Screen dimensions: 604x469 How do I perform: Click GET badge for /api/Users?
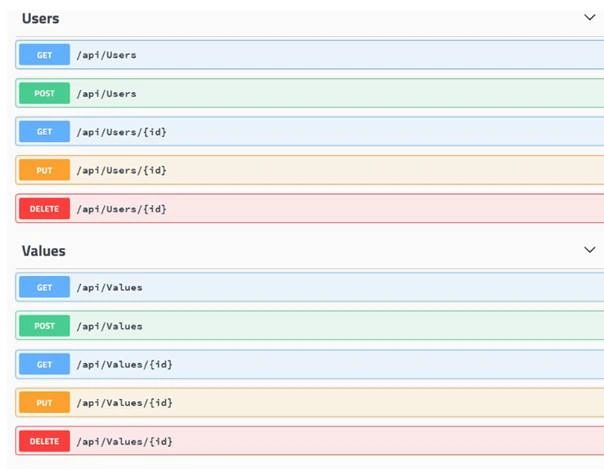point(44,55)
